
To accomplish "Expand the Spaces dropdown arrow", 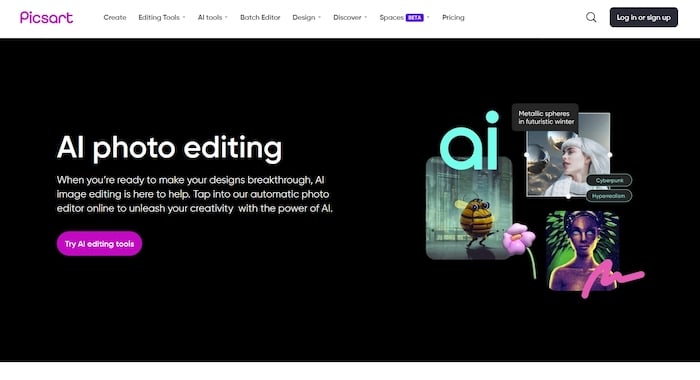I will [428, 17].
